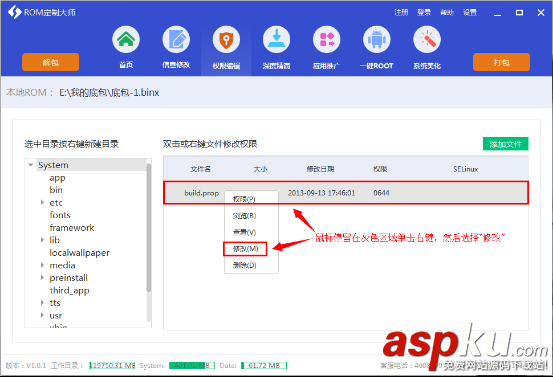
Task: Expand the lib folder arrow
Action: tap(42, 240)
